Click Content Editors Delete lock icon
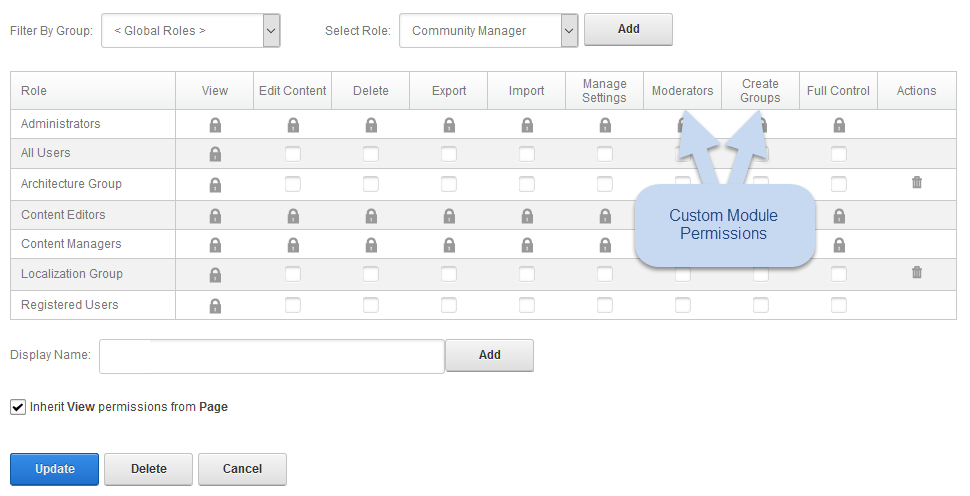Viewport: 970px width, 496px height. click(x=371, y=216)
